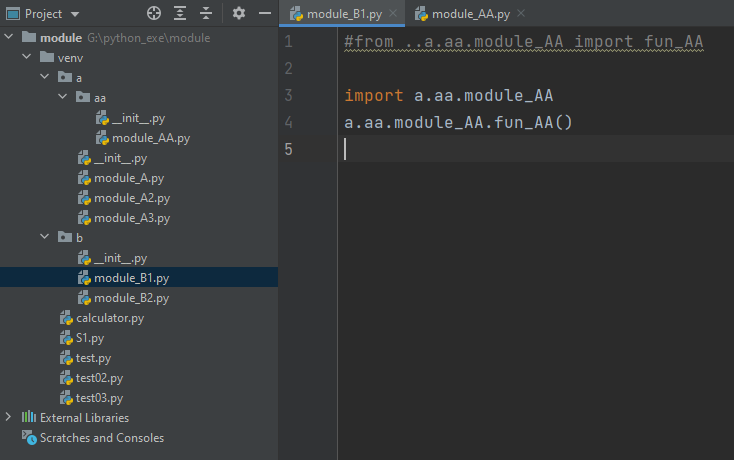This screenshot has height=460, width=734.
Task: Open calculator.py in project tree
Action: pyautogui.click(x=110, y=318)
